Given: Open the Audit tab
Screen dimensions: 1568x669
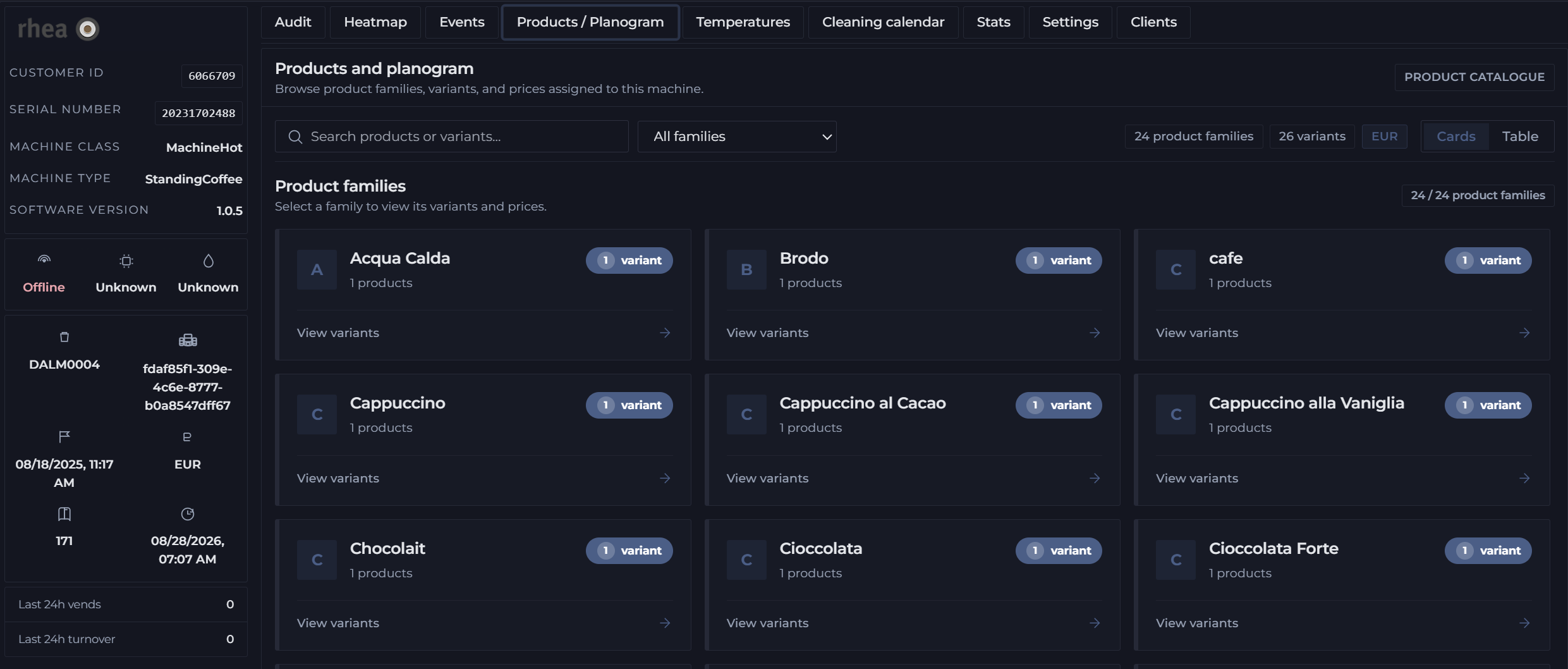Looking at the screenshot, I should (x=293, y=22).
